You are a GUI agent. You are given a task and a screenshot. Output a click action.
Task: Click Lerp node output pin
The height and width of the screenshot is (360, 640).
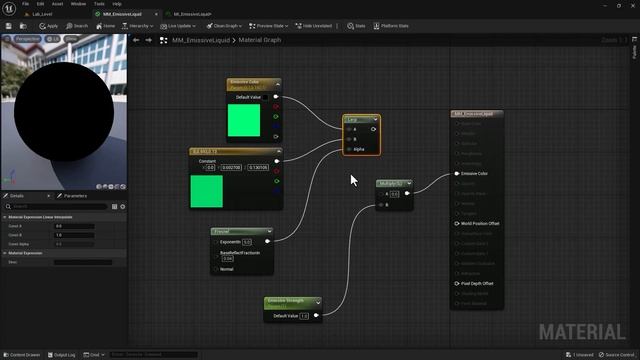tap(373, 129)
